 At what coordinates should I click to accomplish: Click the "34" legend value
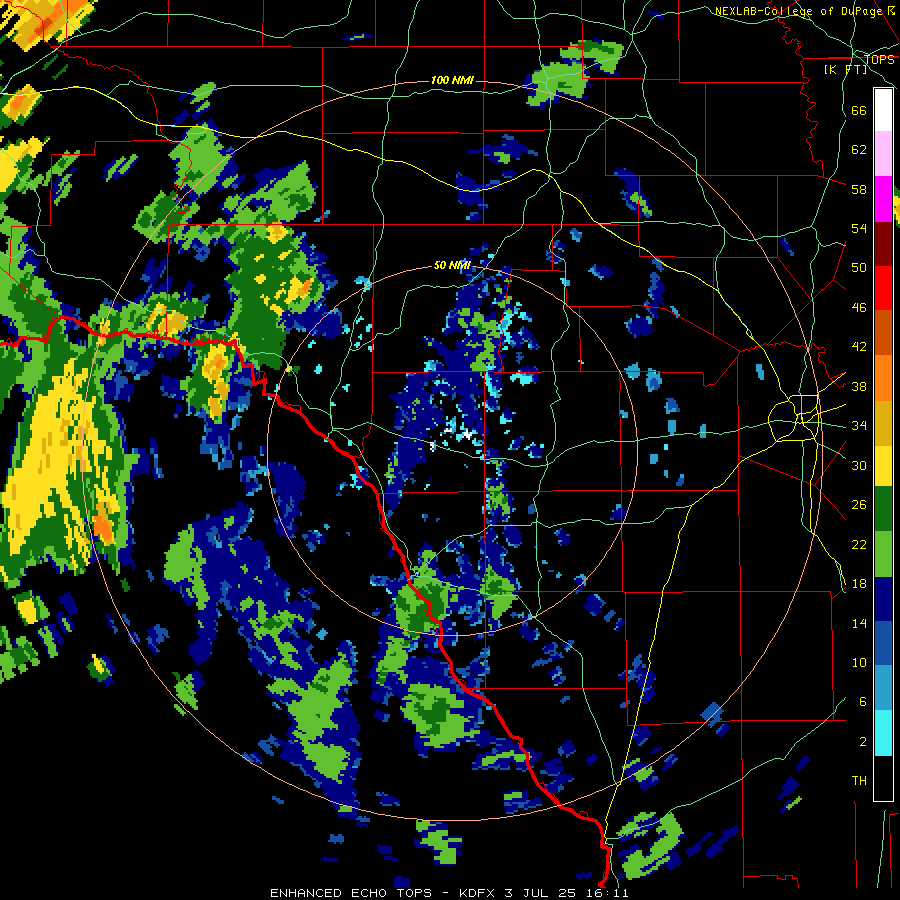859,426
